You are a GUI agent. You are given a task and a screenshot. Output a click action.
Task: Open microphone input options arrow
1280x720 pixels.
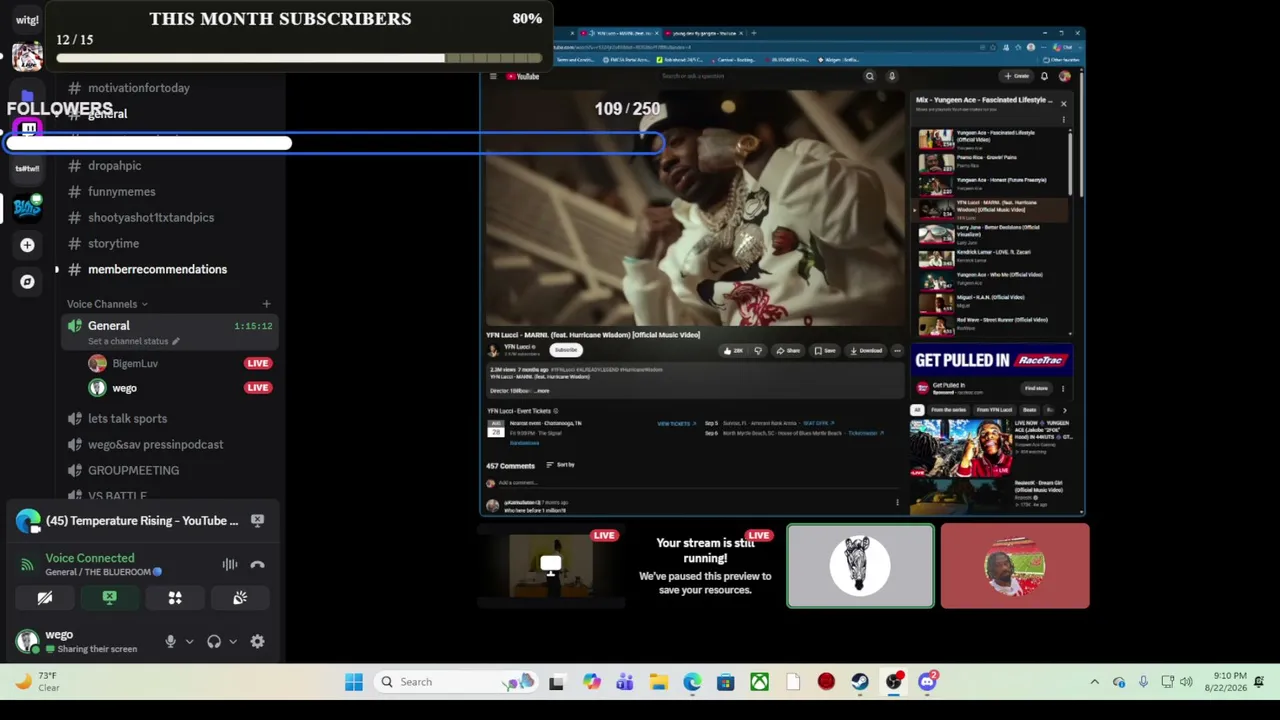(189, 642)
